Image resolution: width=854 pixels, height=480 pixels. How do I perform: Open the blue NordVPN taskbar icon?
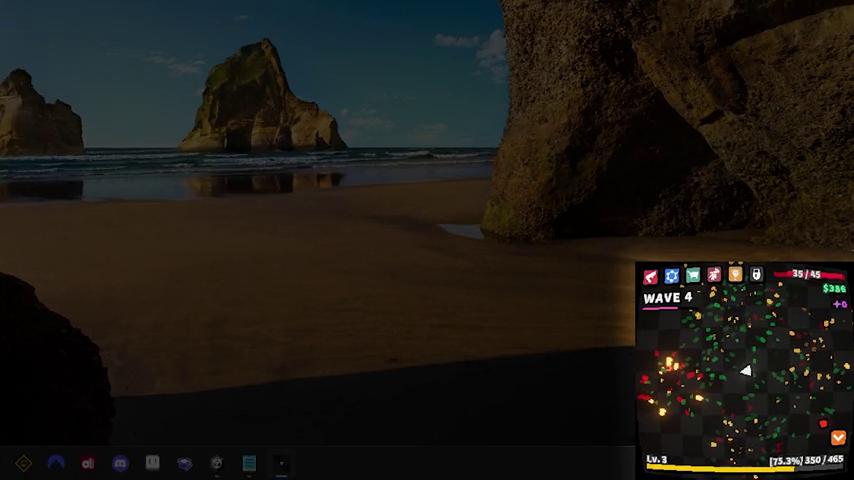click(56, 463)
